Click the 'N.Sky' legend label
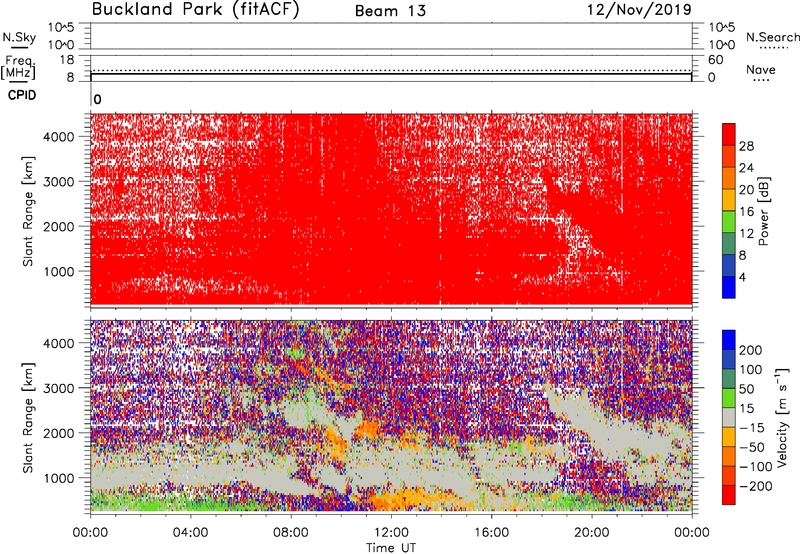Screen dimensions: 800x554 click(x=19, y=38)
